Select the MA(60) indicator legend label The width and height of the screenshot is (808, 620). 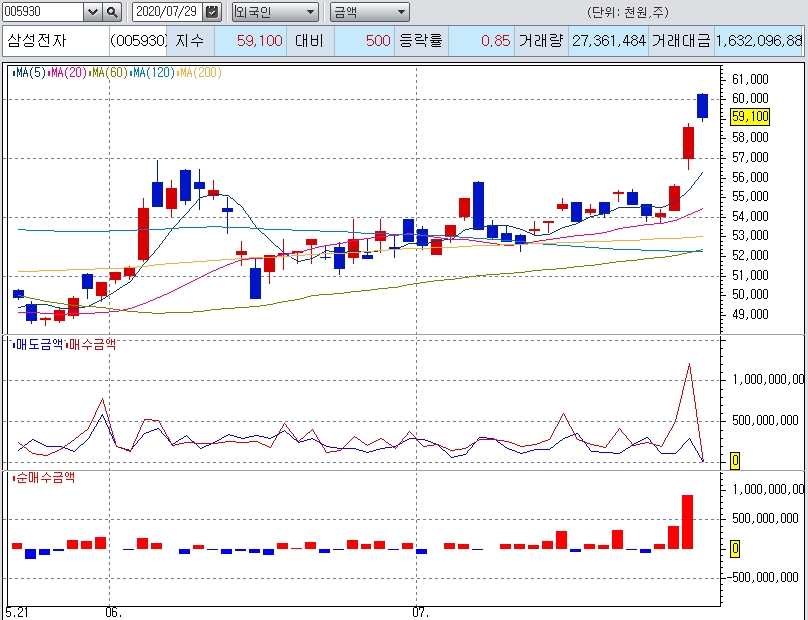point(109,73)
